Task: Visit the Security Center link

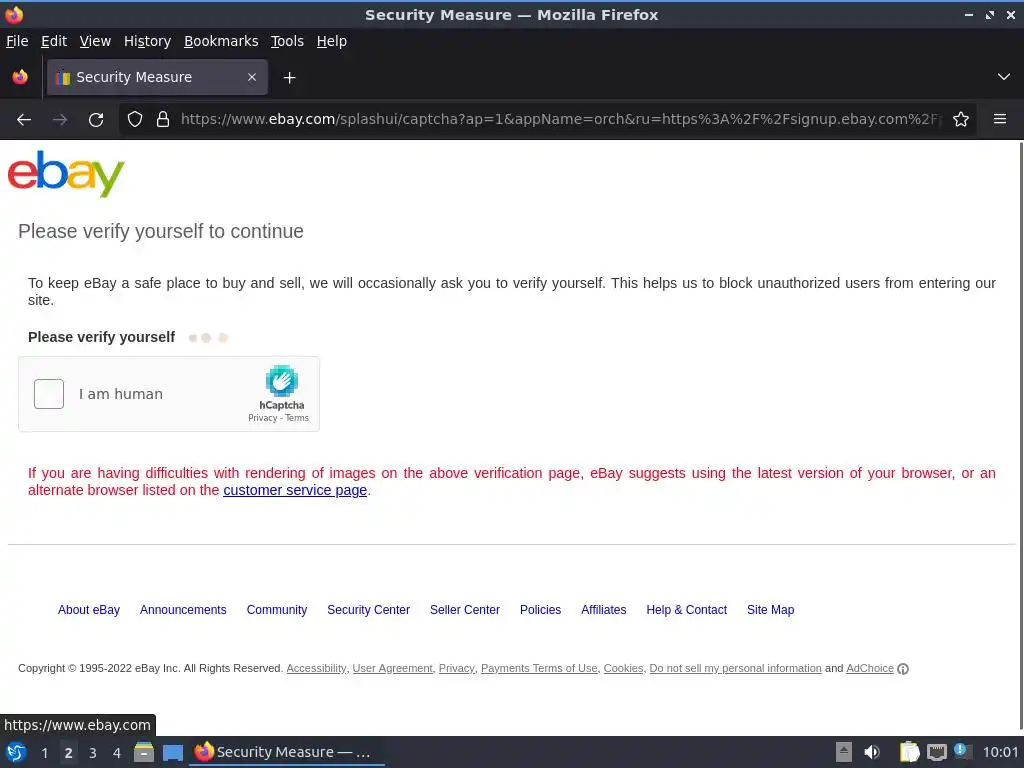Action: pyautogui.click(x=368, y=610)
